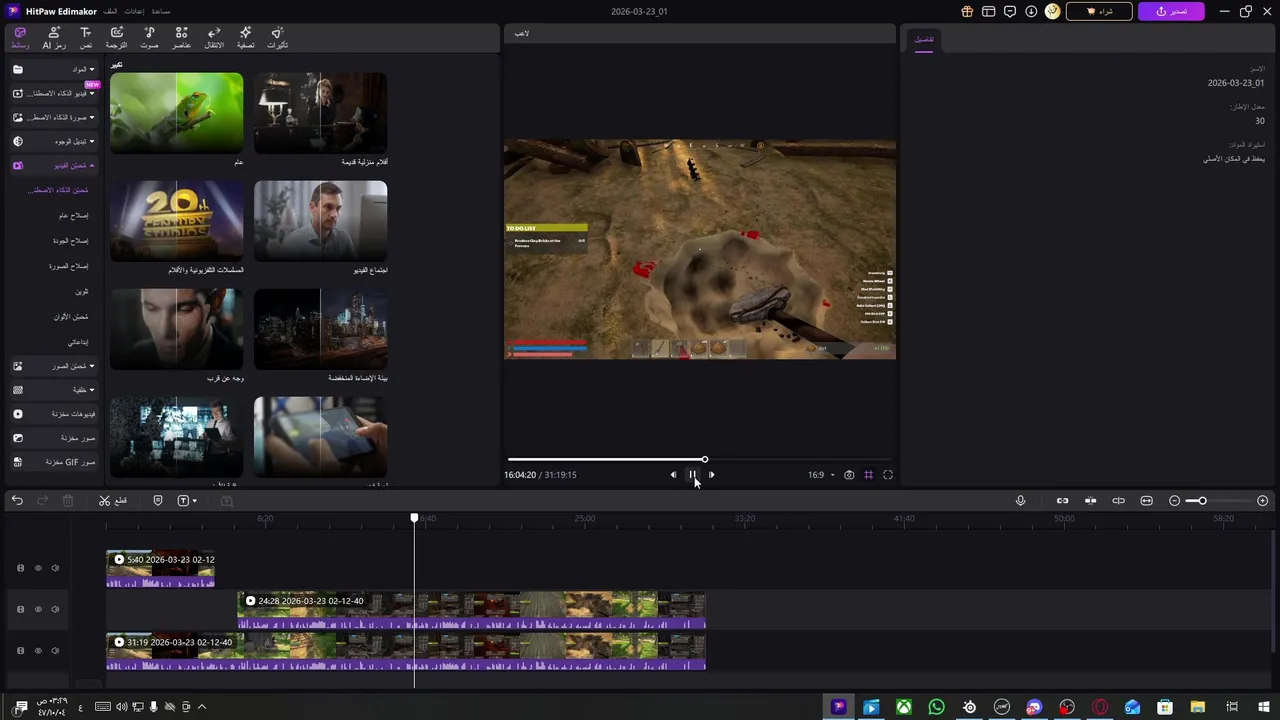Hide the top track with eye icon

[38, 568]
